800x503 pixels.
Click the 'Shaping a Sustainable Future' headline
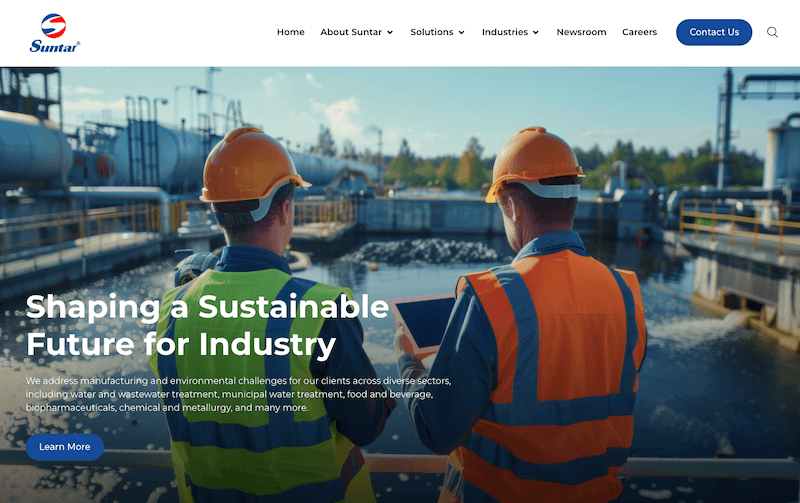click(207, 325)
